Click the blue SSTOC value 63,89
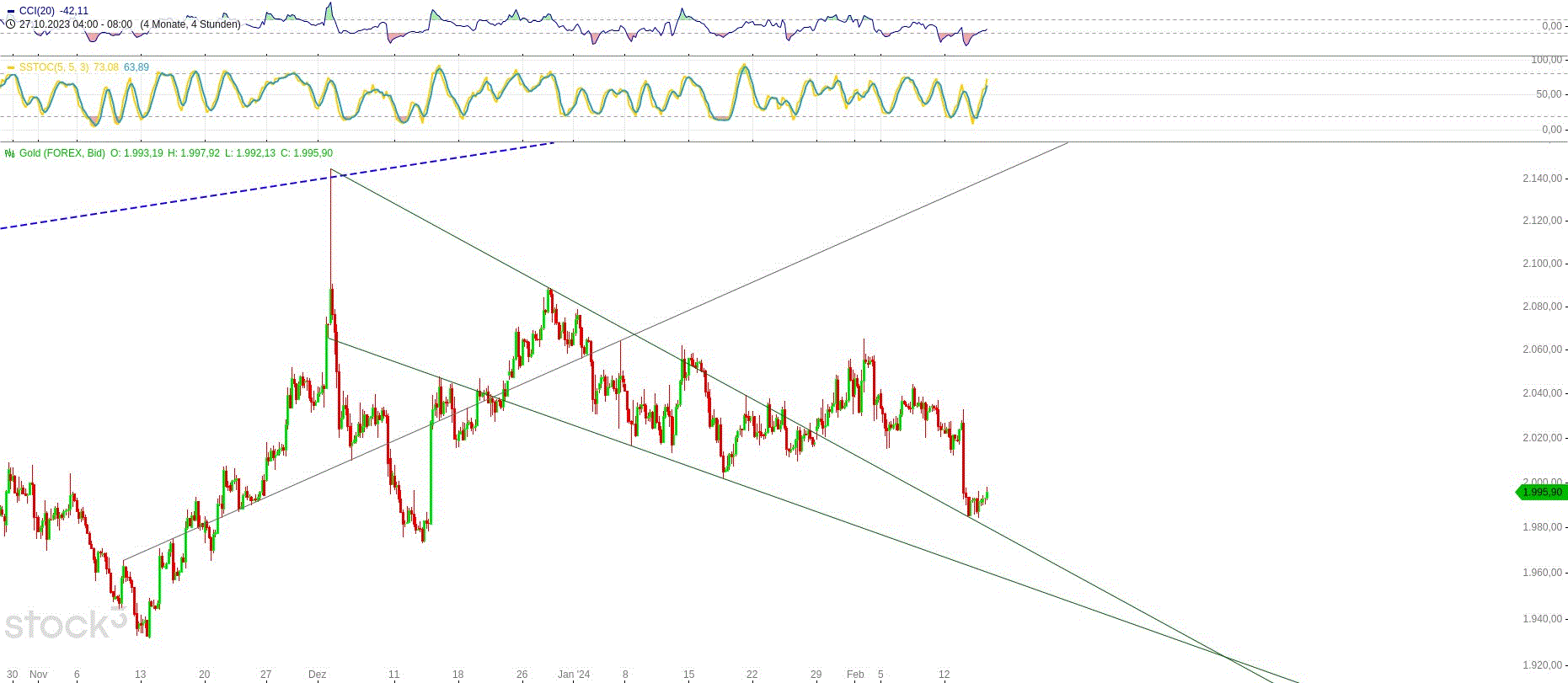 [x=136, y=67]
